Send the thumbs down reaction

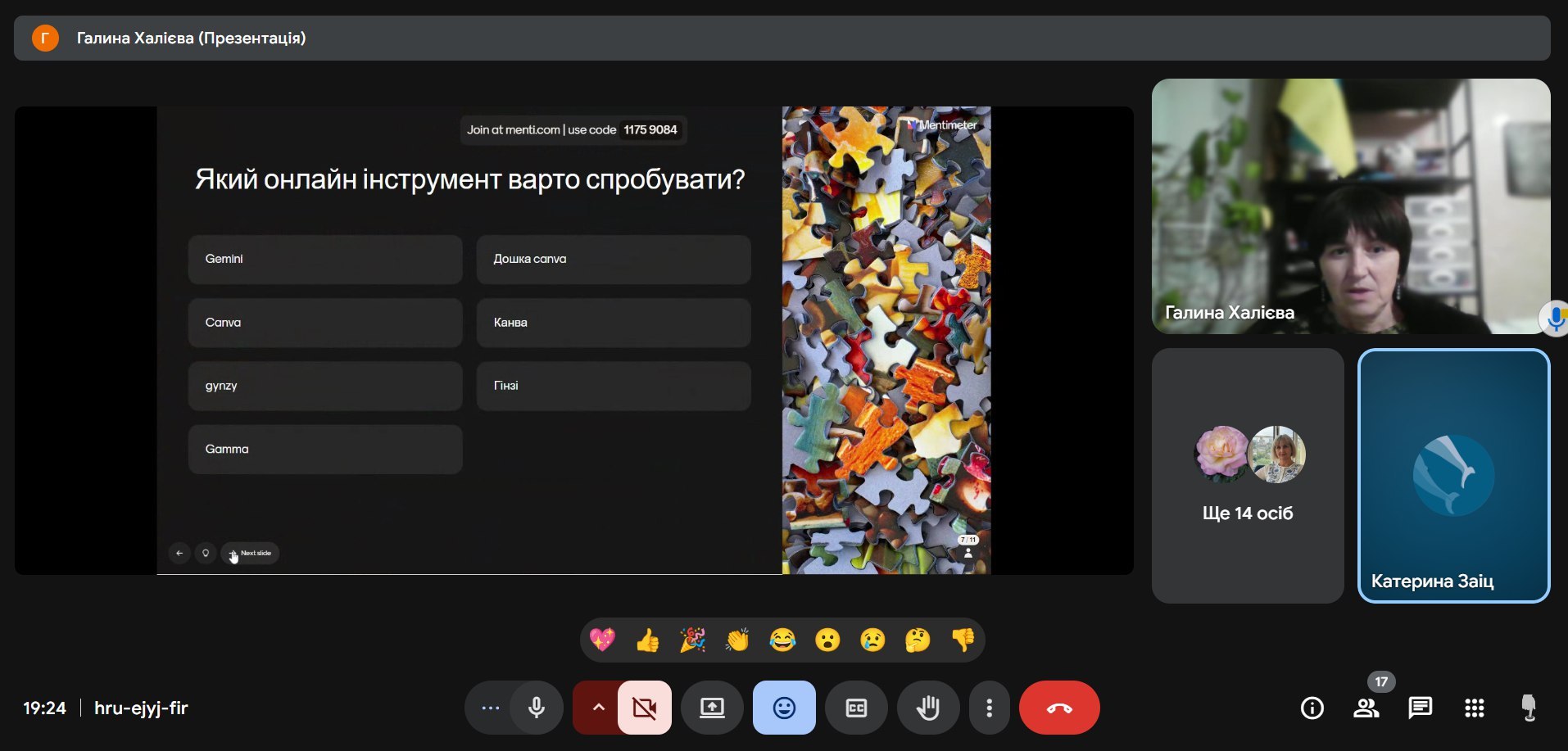pyautogui.click(x=963, y=640)
